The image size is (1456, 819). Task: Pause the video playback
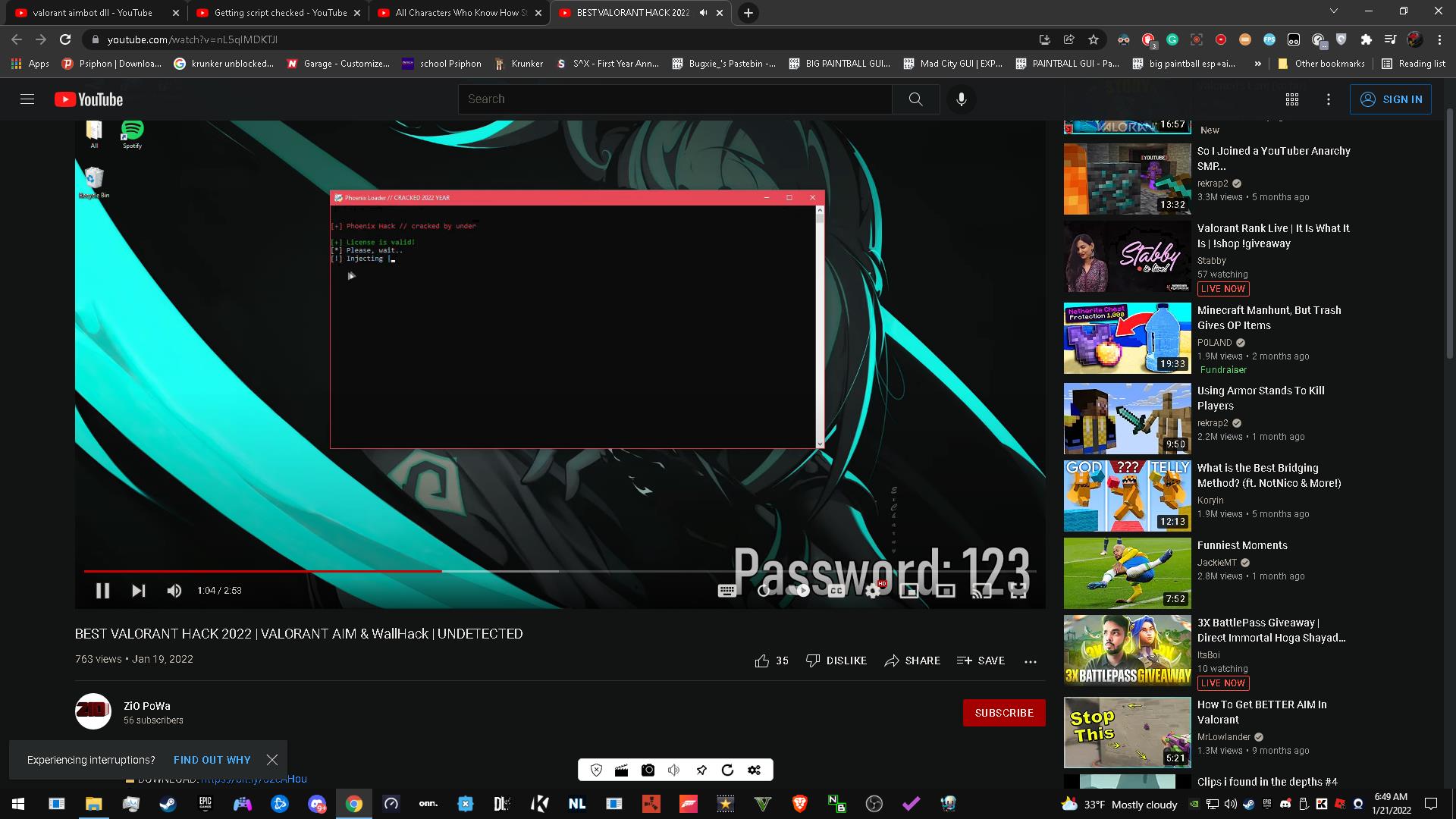[x=102, y=591]
